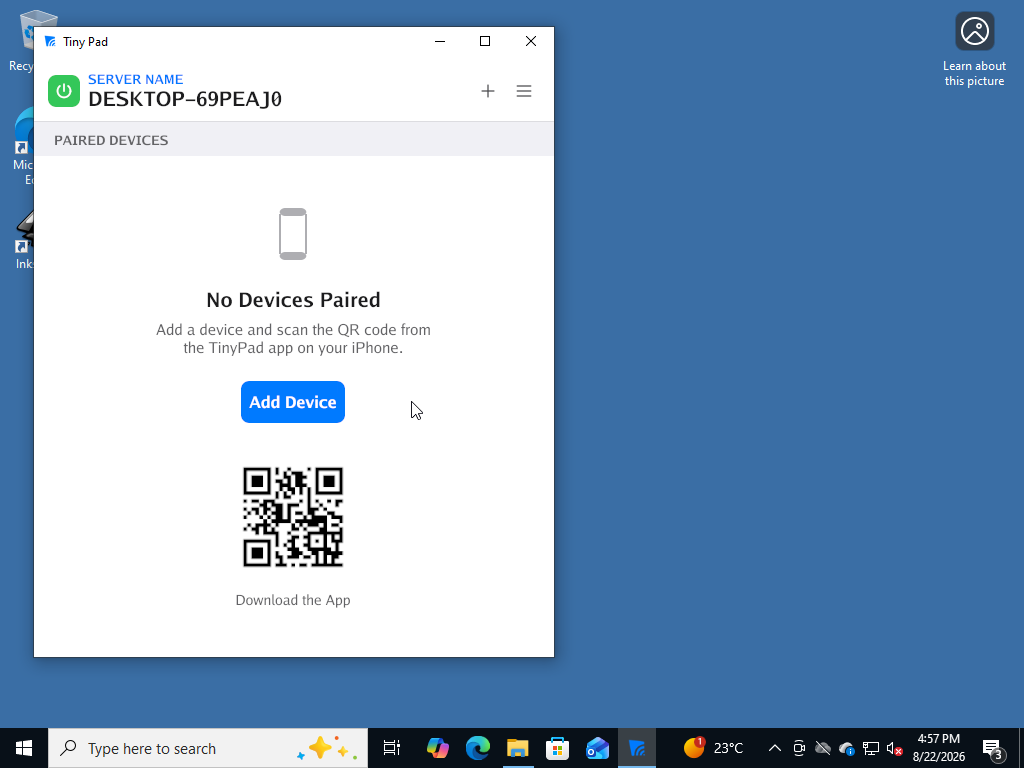This screenshot has width=1024, height=768.
Task: Open the weather widget showing 23°C
Action: point(713,748)
